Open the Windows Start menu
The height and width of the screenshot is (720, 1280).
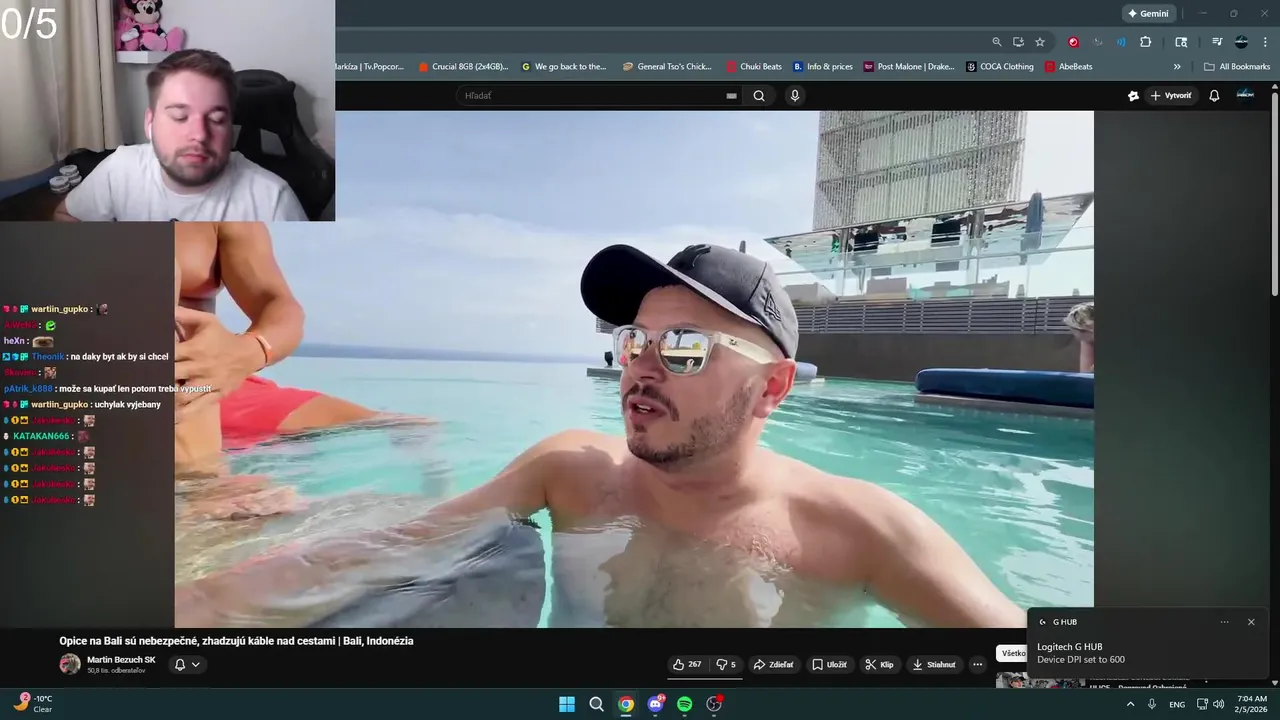(x=567, y=704)
